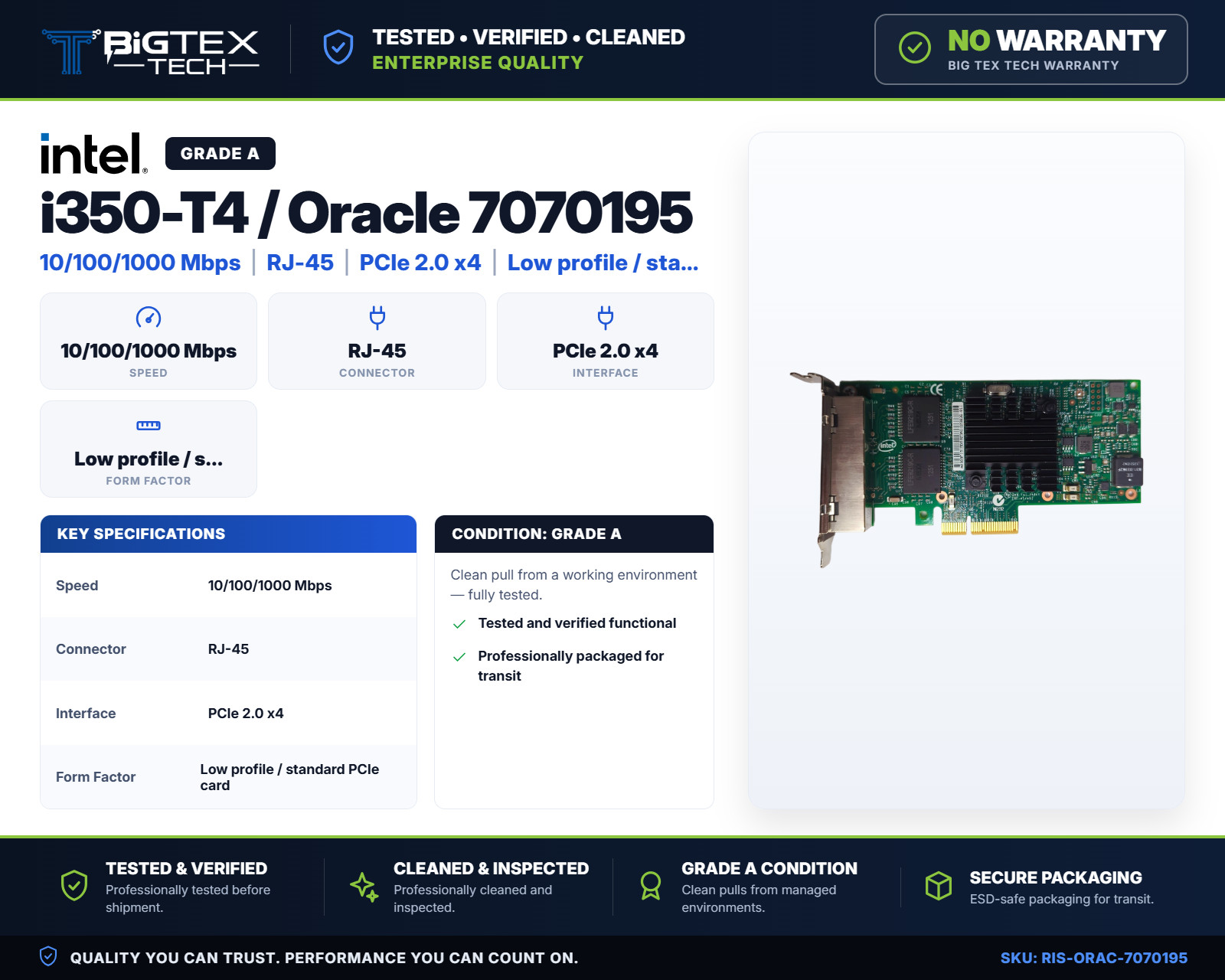Select the 10/100/1000 Mbps speed card
The image size is (1225, 980).
tap(149, 341)
